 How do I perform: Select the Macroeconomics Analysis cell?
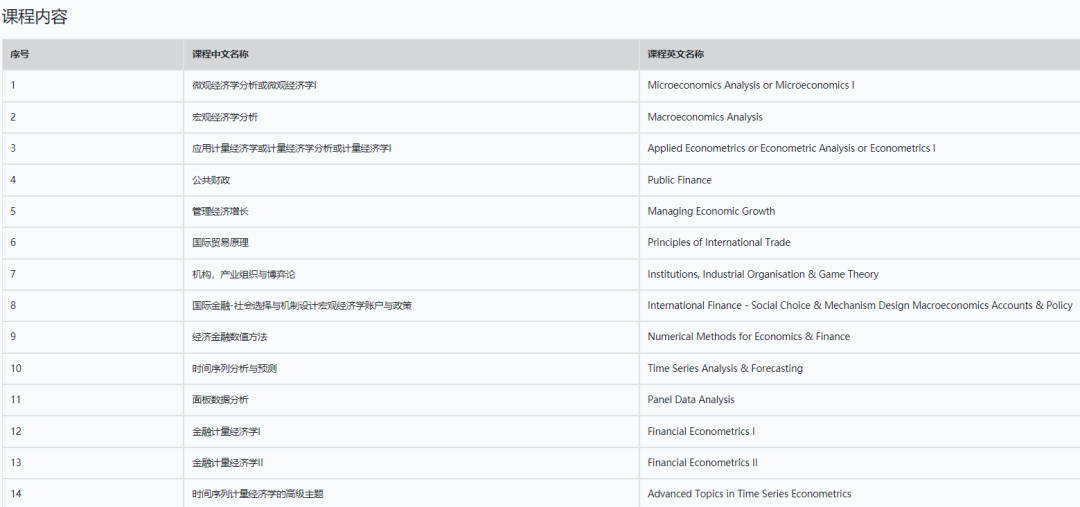point(704,117)
